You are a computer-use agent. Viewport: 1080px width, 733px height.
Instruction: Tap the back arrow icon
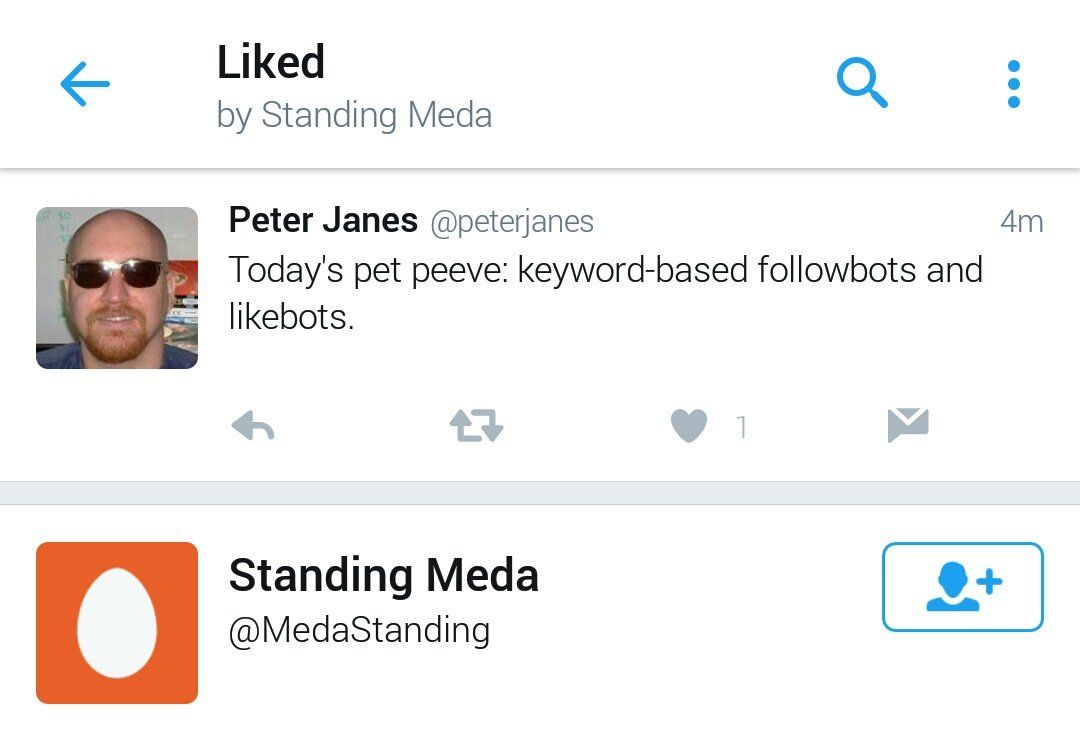pyautogui.click(x=85, y=85)
